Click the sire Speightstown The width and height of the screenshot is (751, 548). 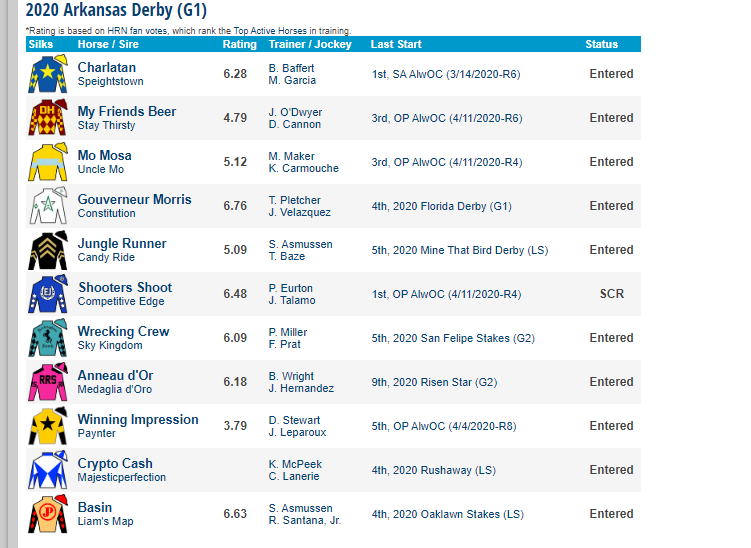[111, 81]
